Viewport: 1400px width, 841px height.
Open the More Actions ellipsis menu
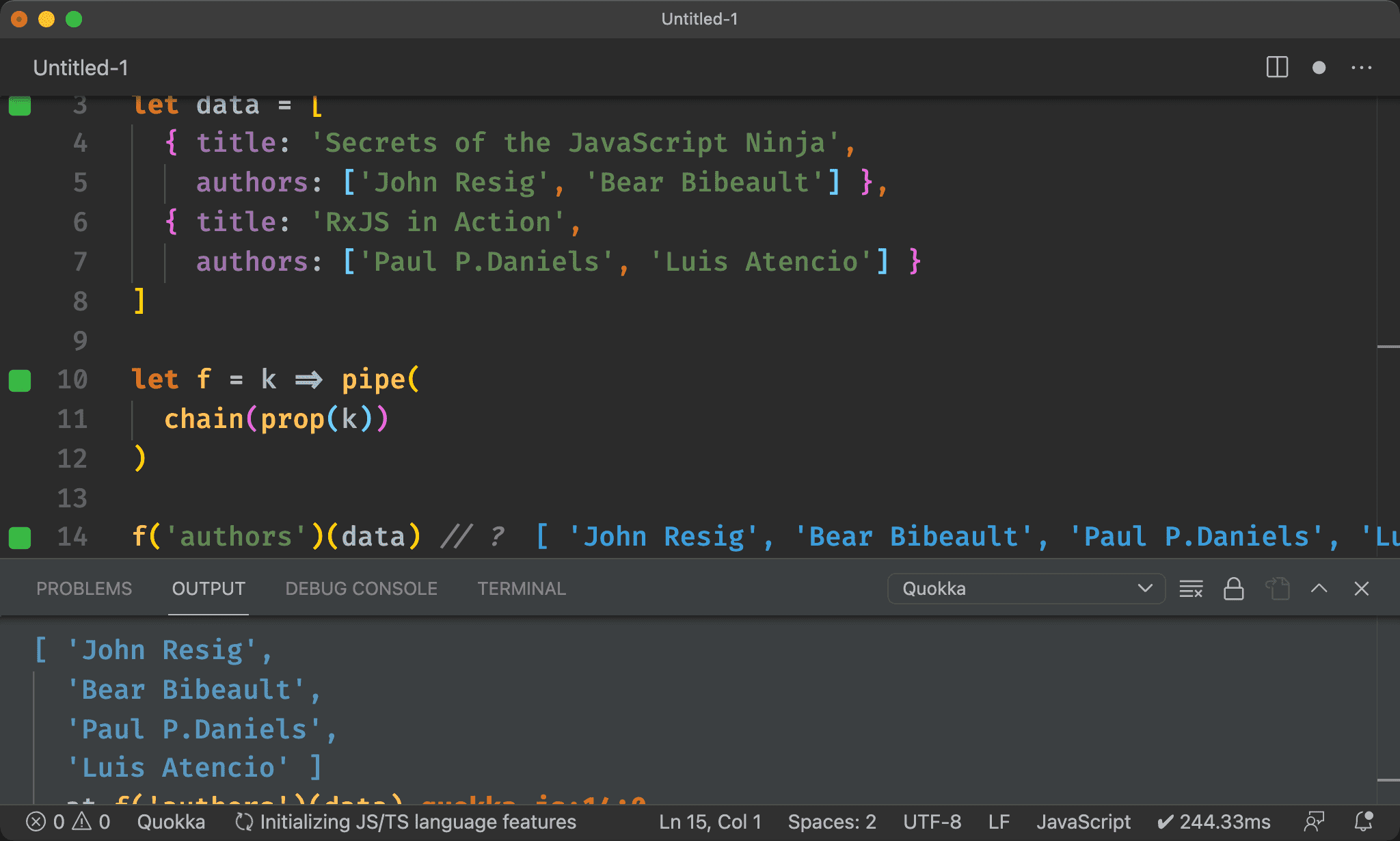tap(1362, 68)
